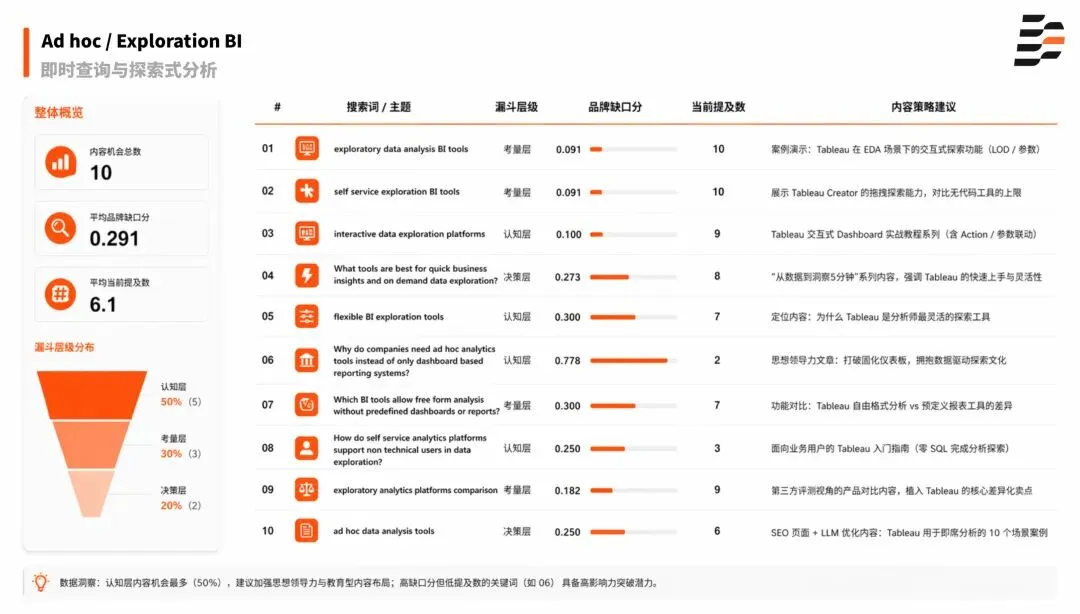Click the SEO 页面 + LLM strategy text in row 10

[x=909, y=532]
